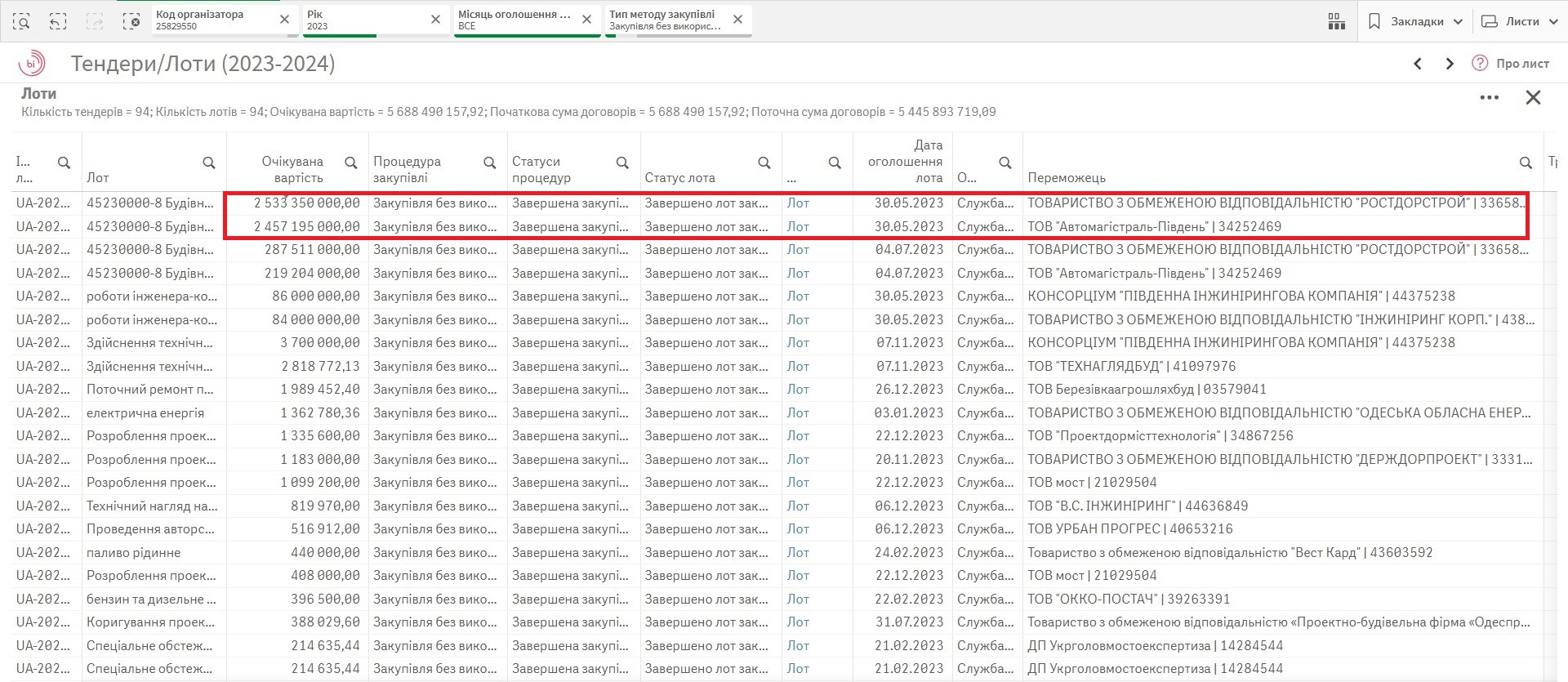Open the Закладки bookmarks dropdown
Viewport: 1568px width, 682px height.
click(1415, 21)
